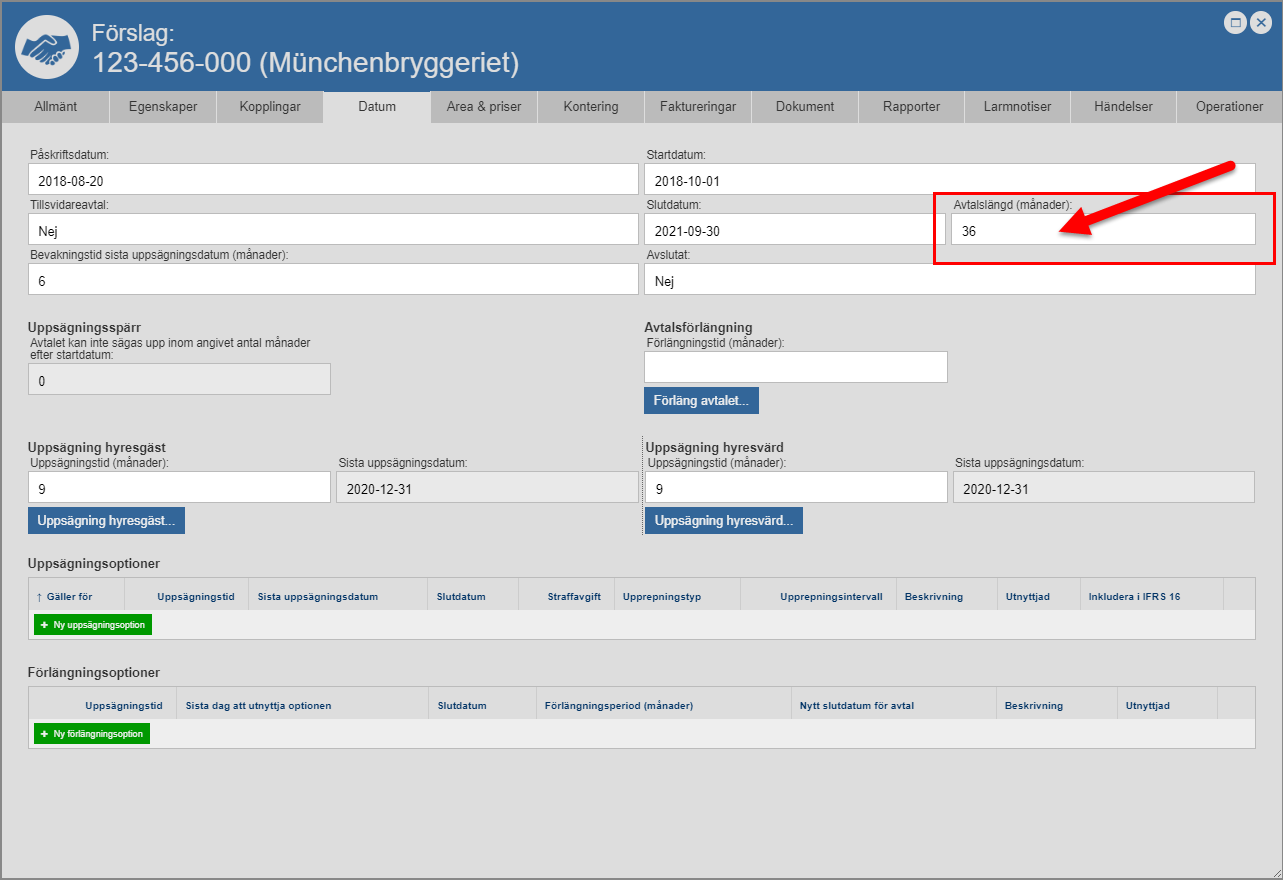Click the Påskriftsdatum date field

tap(333, 181)
